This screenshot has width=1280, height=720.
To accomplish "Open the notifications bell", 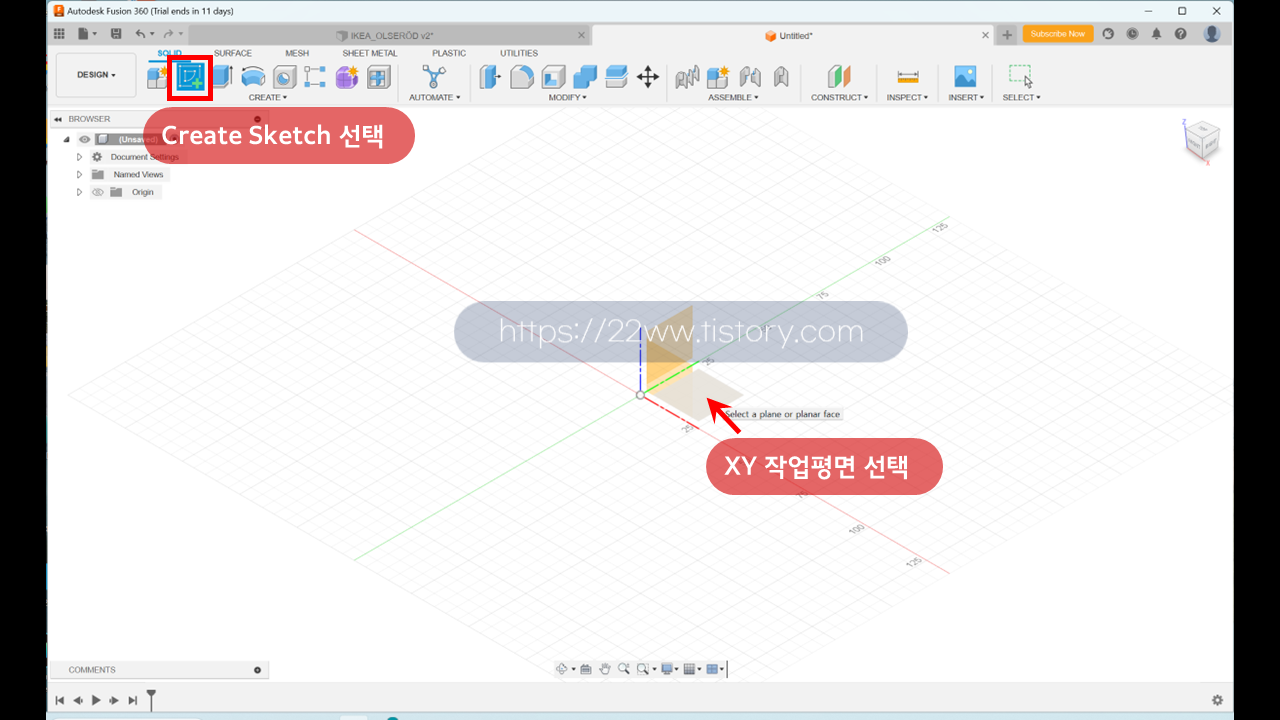I will pyautogui.click(x=1156, y=34).
